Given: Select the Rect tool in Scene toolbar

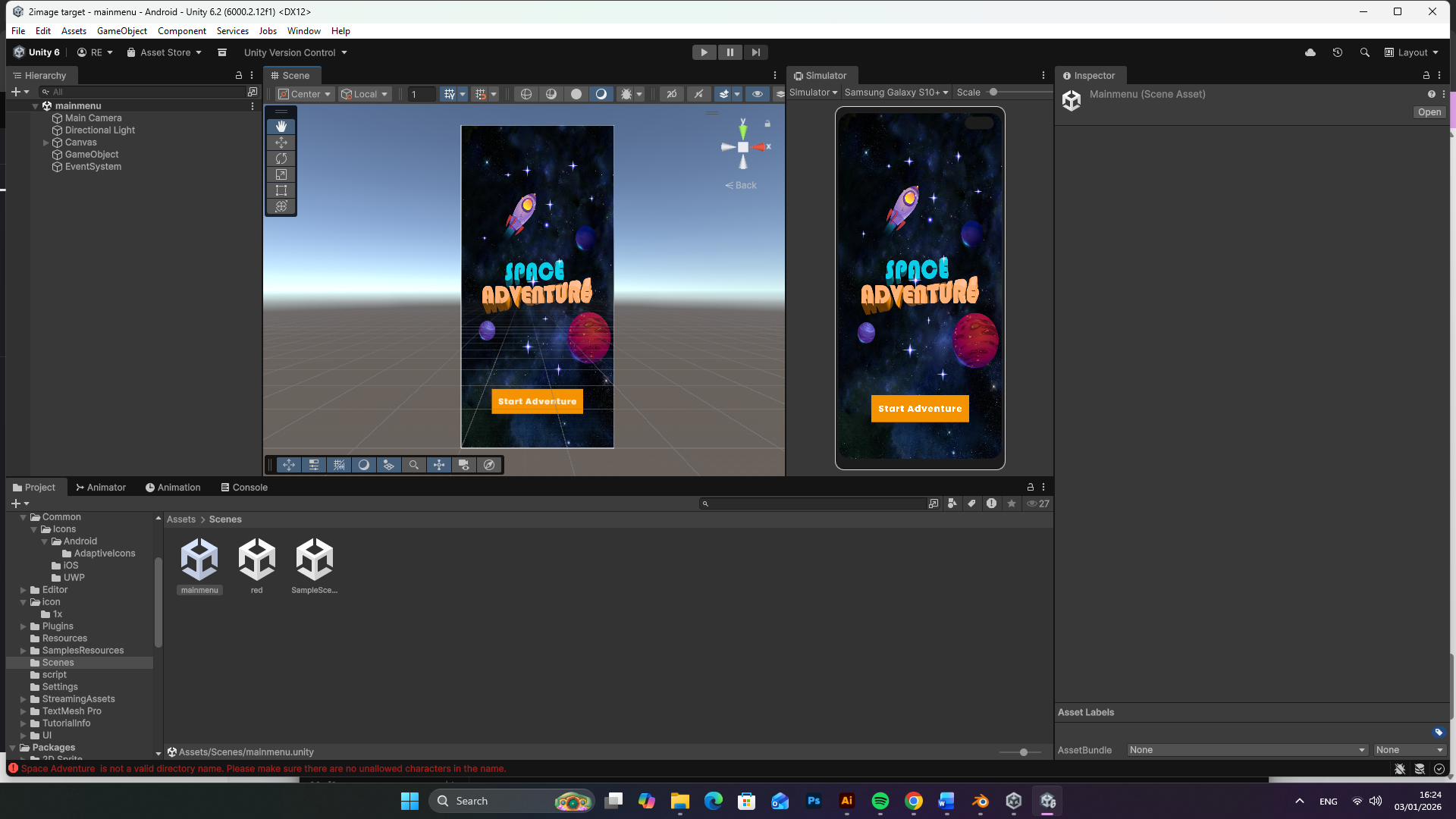Looking at the screenshot, I should 281,190.
